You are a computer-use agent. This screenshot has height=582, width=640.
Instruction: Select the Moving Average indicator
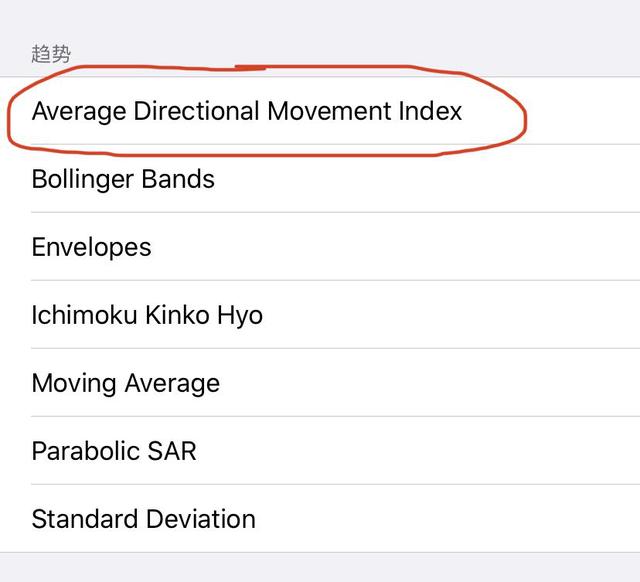point(320,383)
